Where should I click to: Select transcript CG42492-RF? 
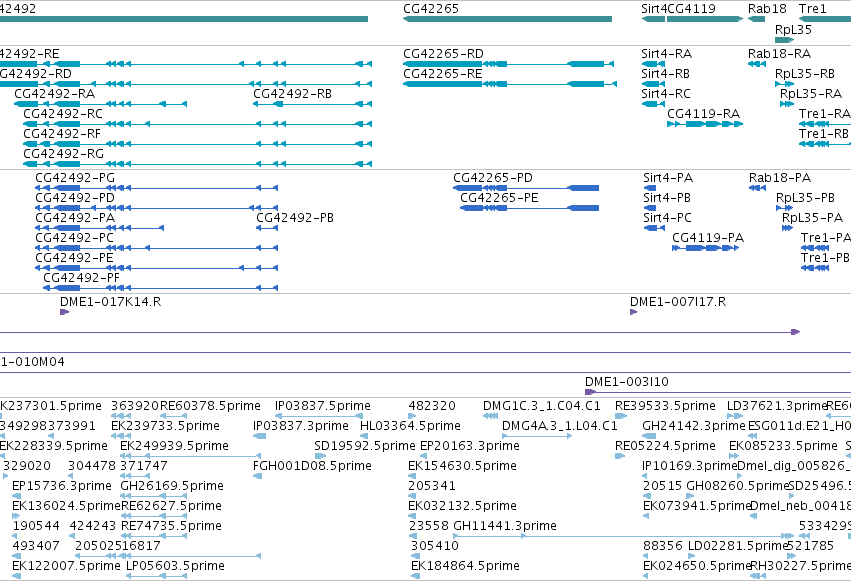198,144
